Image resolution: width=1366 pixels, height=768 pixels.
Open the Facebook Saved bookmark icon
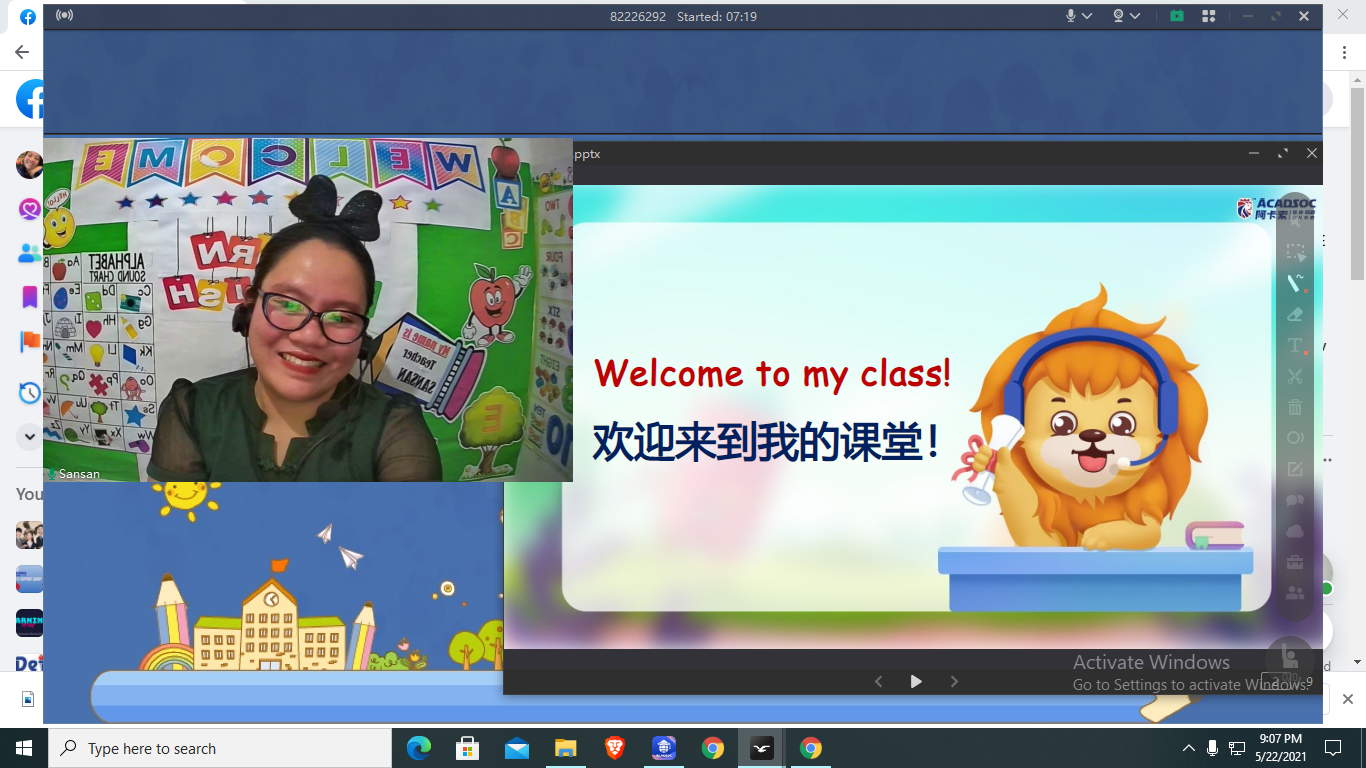(x=29, y=297)
